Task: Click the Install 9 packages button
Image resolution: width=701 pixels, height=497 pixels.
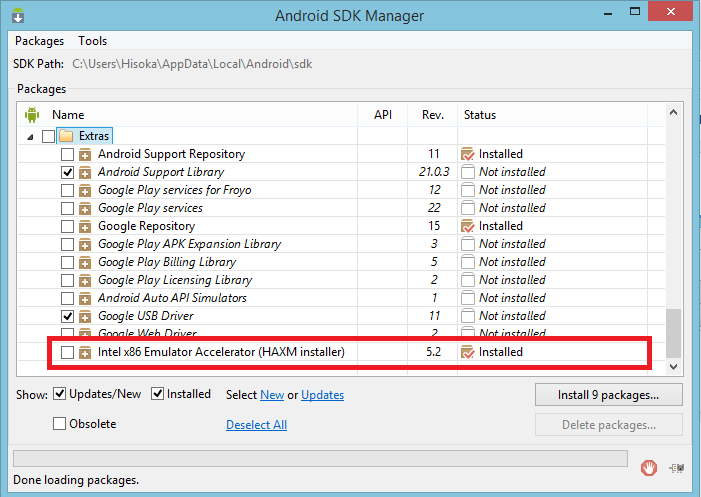Action: tap(608, 395)
